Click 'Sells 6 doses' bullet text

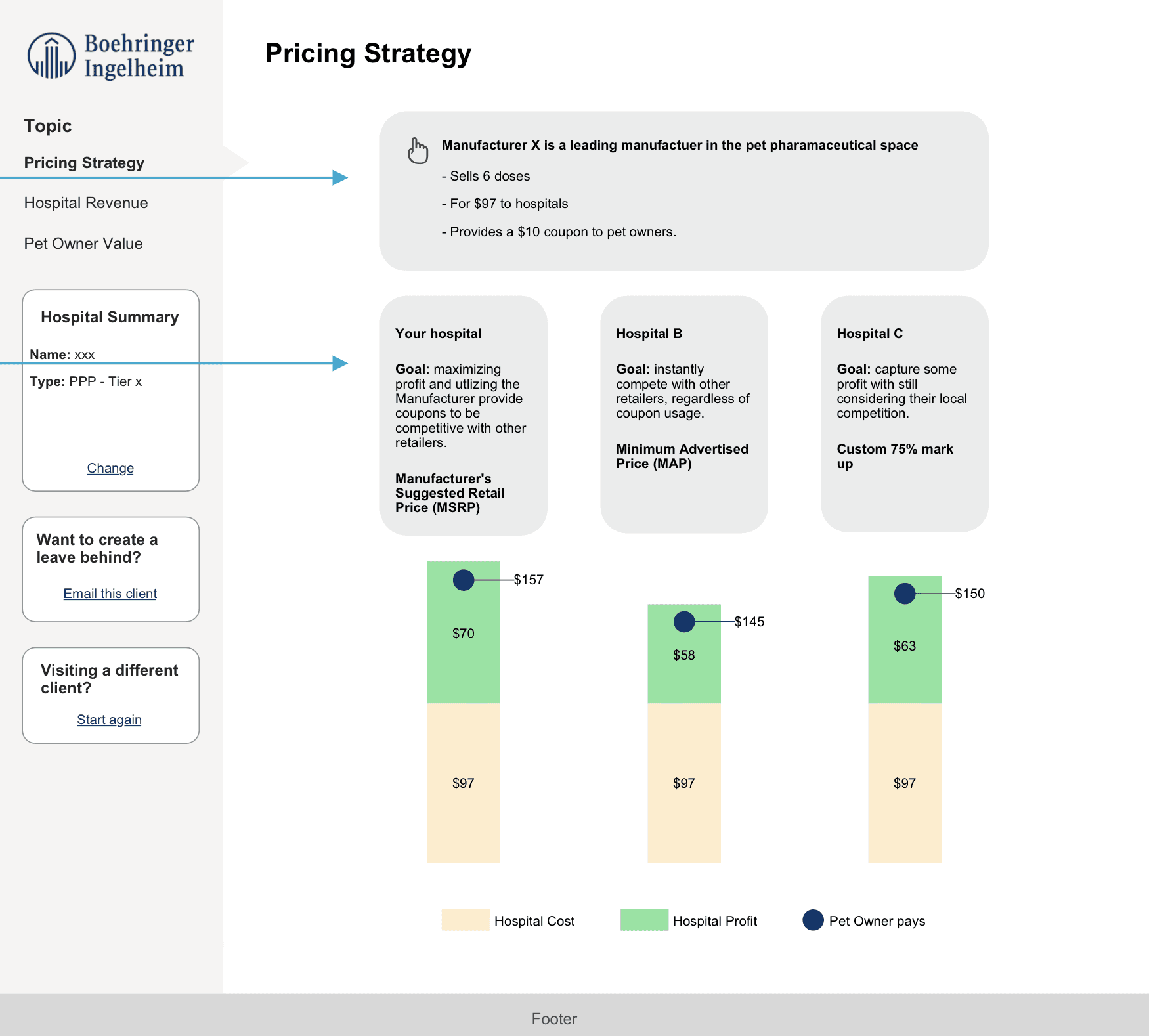click(x=486, y=176)
